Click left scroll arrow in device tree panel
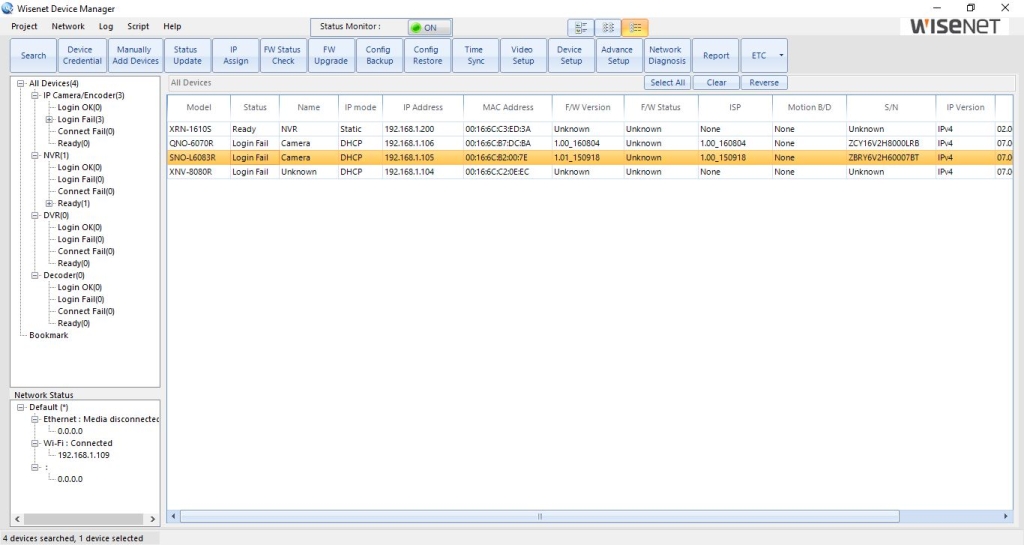The image size is (1024, 545). pos(17,519)
